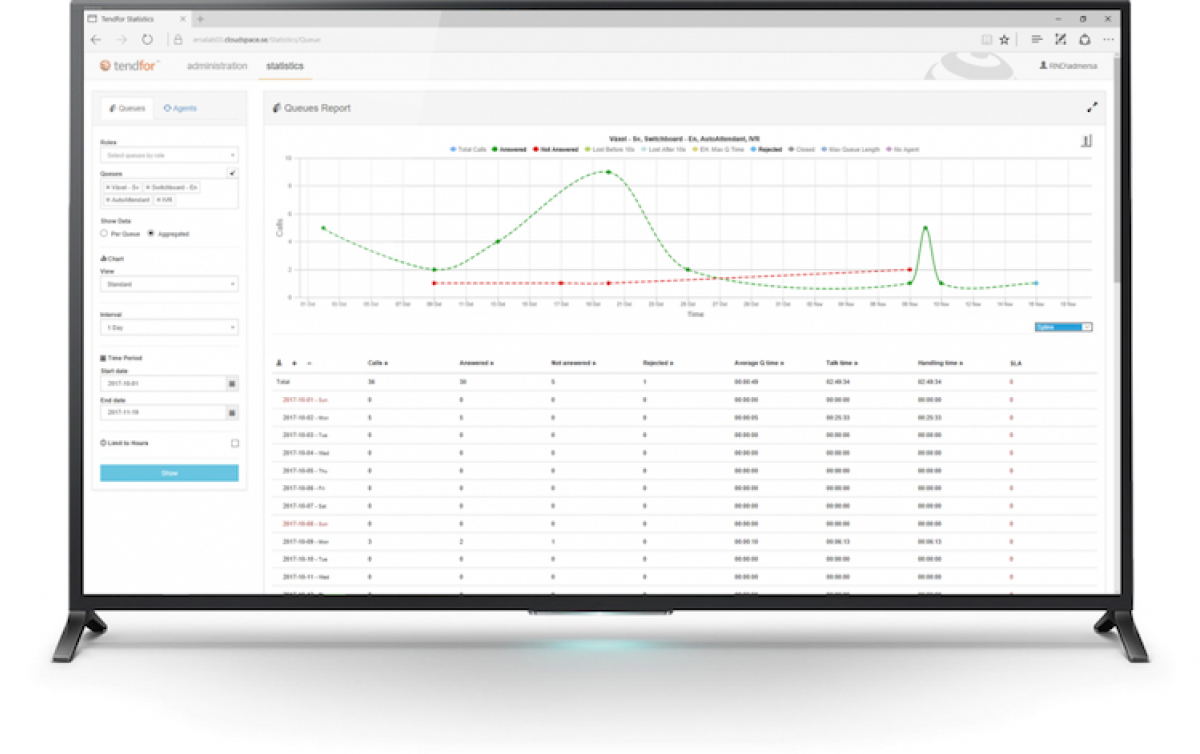This screenshot has width=1200, height=754.
Task: Collapse table rows with minus icon
Action: [309, 363]
